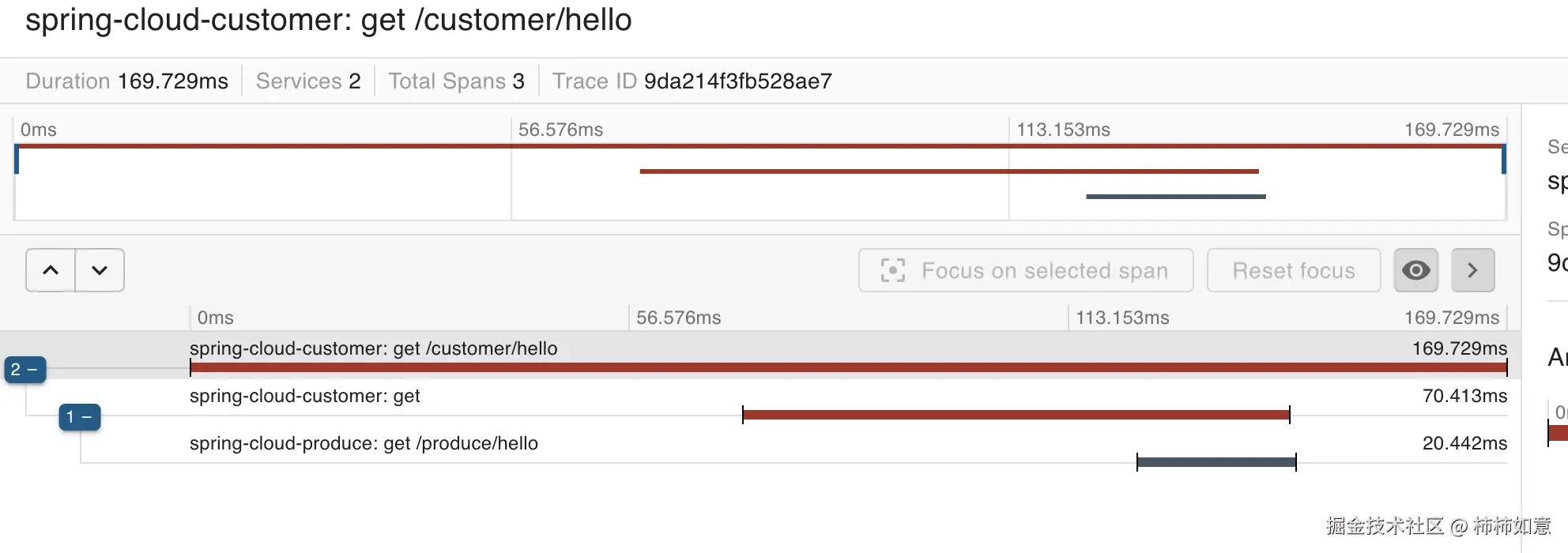
Task: Collapse the span detail panel with right chevron
Action: 1472,270
